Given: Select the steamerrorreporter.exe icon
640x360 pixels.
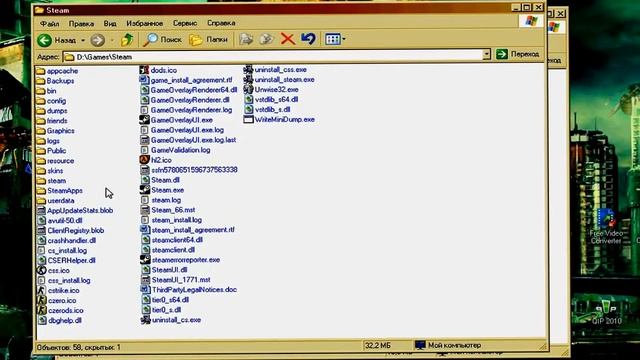Looking at the screenshot, I should [x=145, y=260].
